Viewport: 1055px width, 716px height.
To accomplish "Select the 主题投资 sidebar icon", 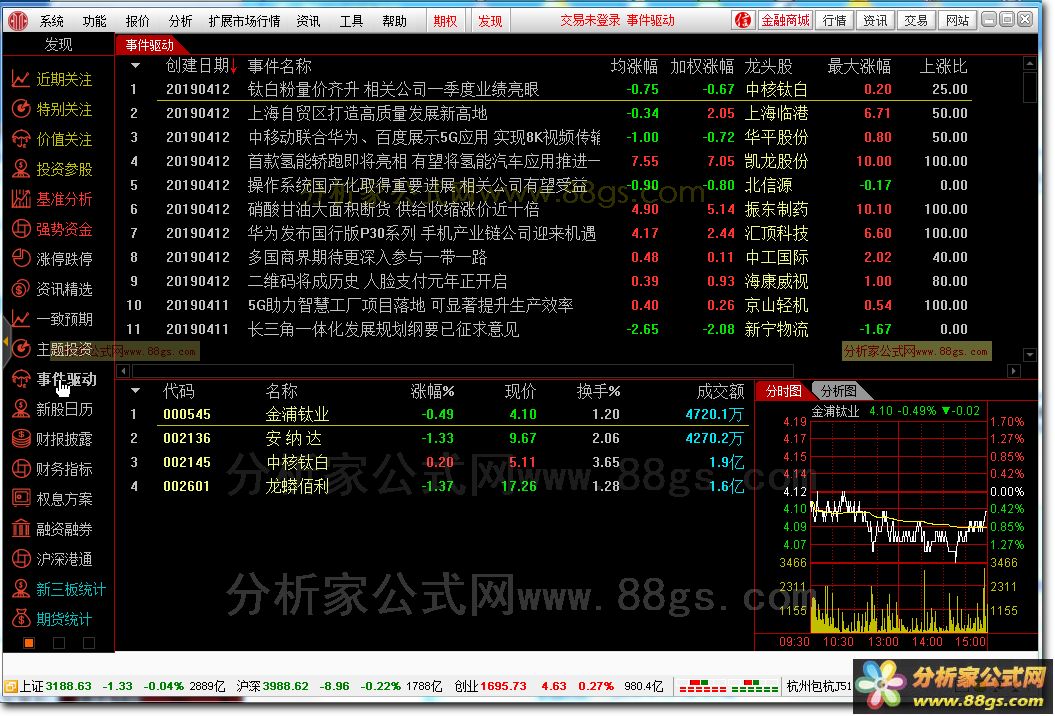I will coord(21,349).
